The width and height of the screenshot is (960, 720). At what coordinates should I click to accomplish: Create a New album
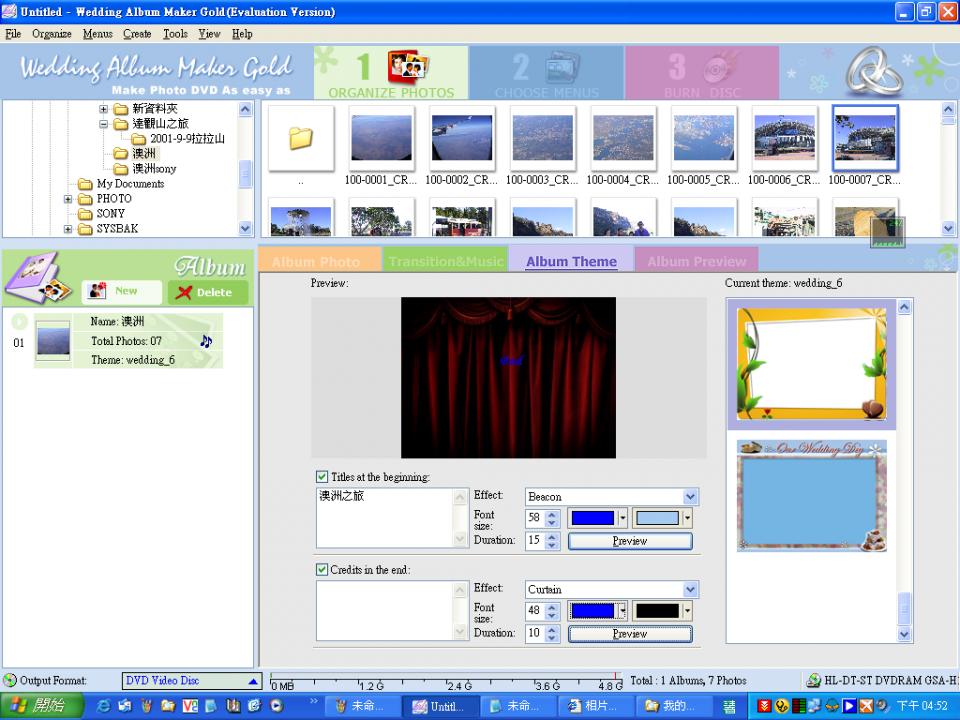121,291
